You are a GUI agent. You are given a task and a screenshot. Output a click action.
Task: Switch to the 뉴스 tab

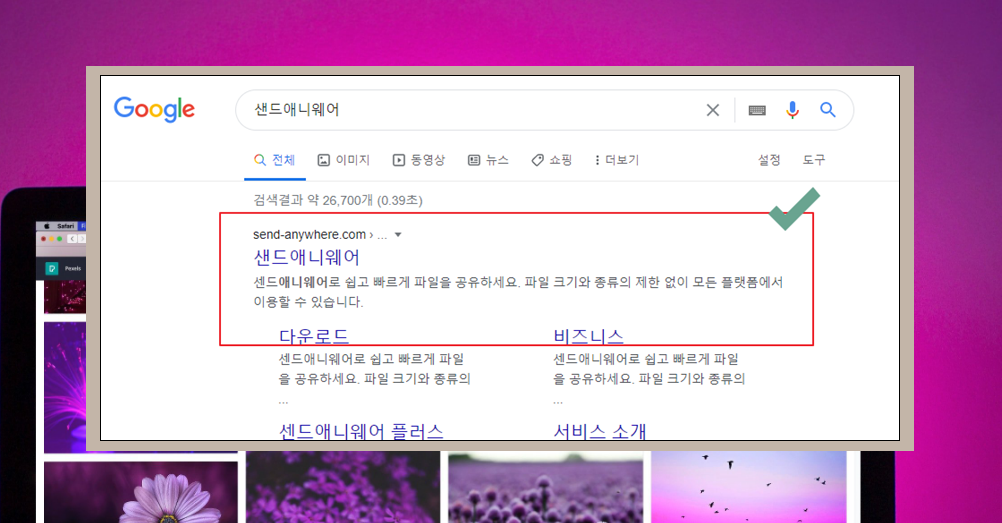click(488, 160)
